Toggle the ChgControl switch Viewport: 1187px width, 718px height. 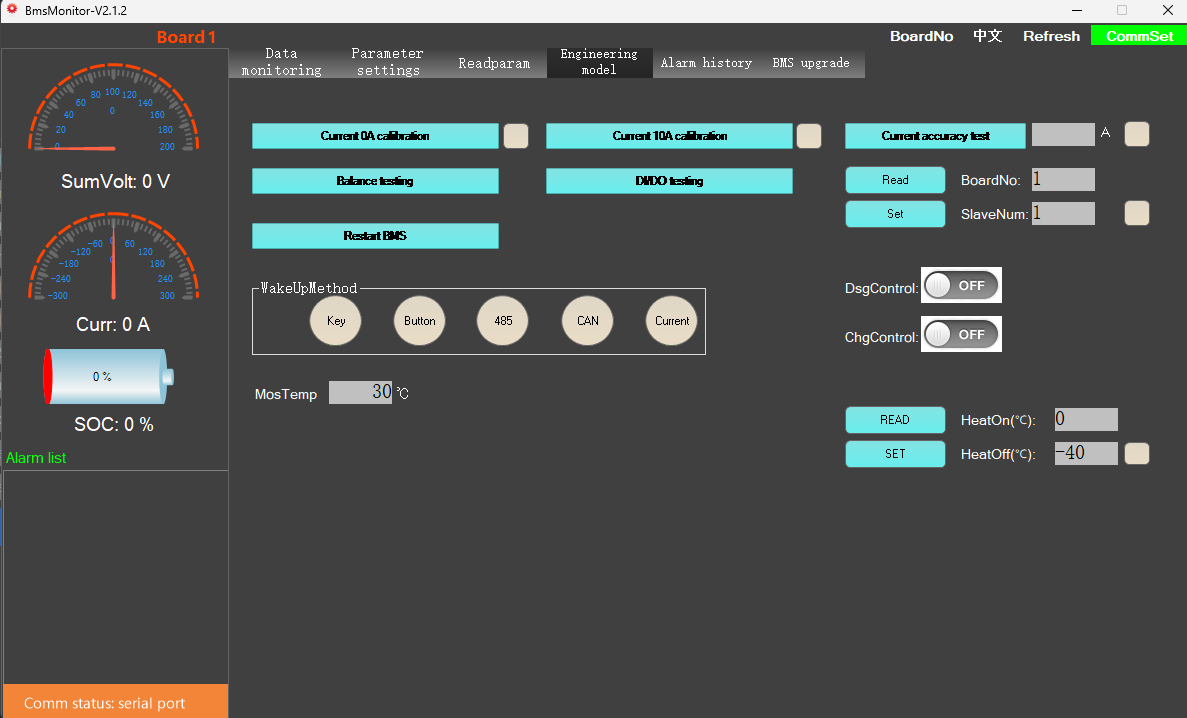point(961,335)
